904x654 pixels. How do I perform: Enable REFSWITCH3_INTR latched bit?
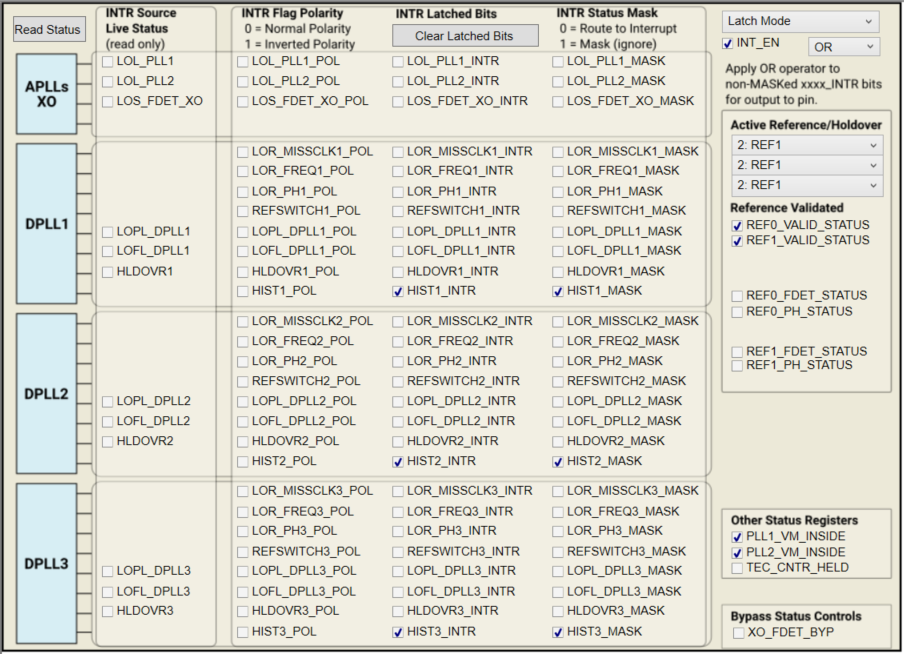(398, 551)
